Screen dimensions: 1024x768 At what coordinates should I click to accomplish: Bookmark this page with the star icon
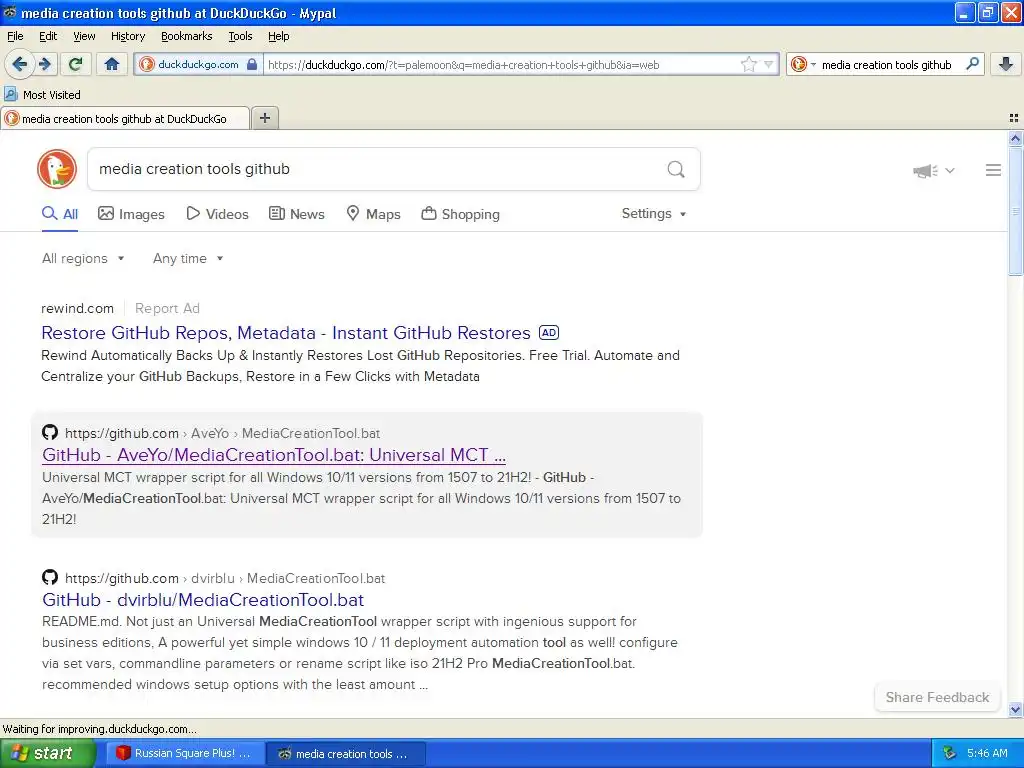[748, 64]
